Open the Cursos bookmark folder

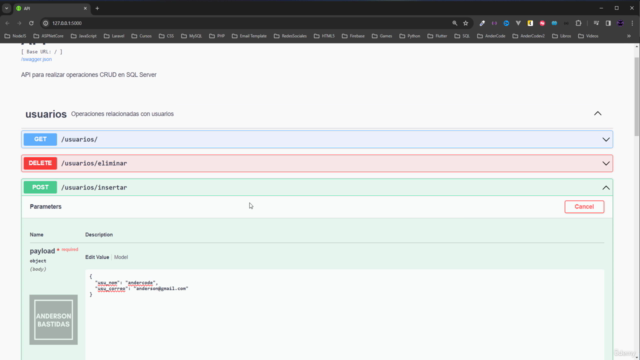coord(141,36)
